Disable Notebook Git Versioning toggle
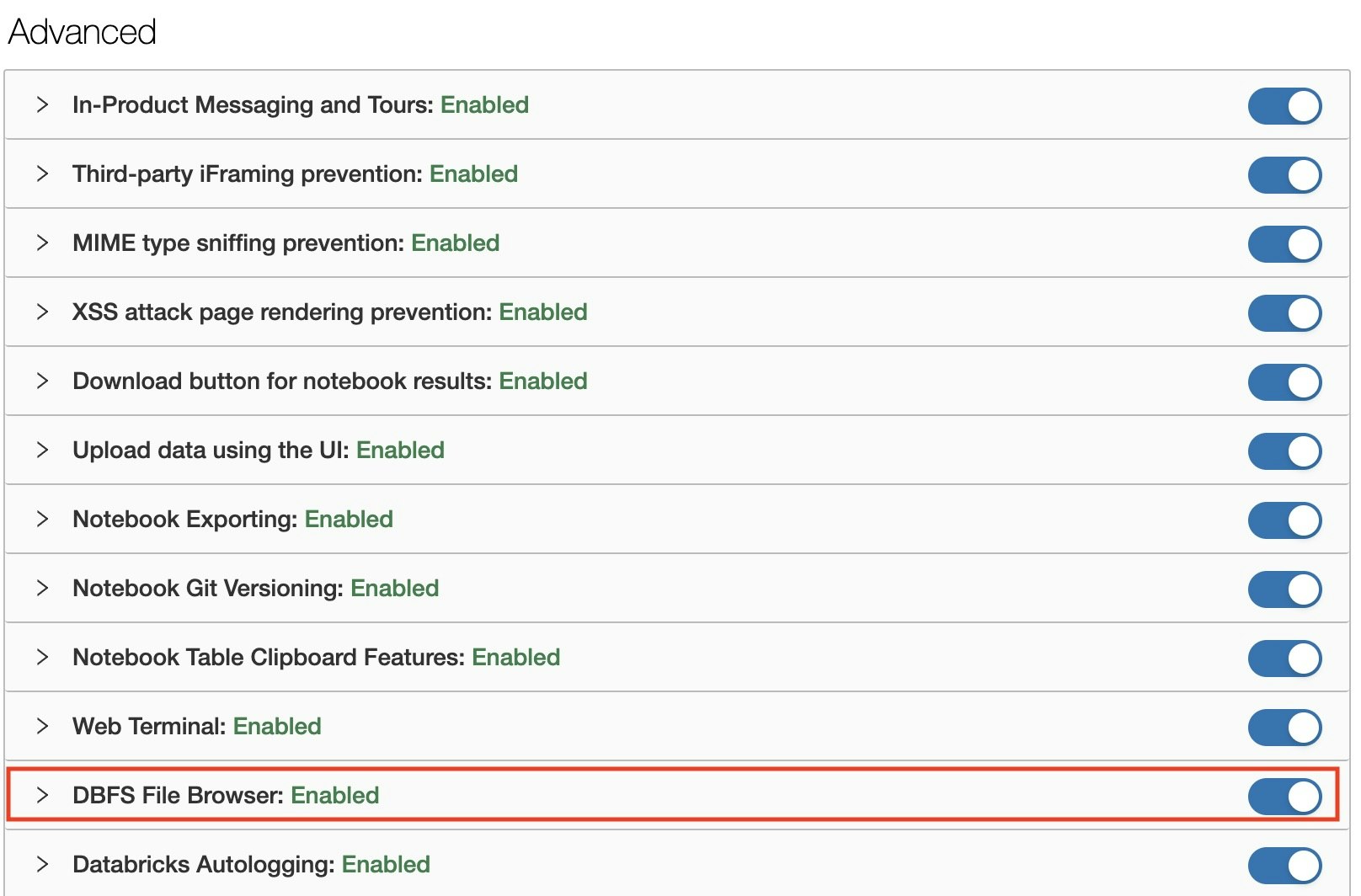 pos(1284,589)
